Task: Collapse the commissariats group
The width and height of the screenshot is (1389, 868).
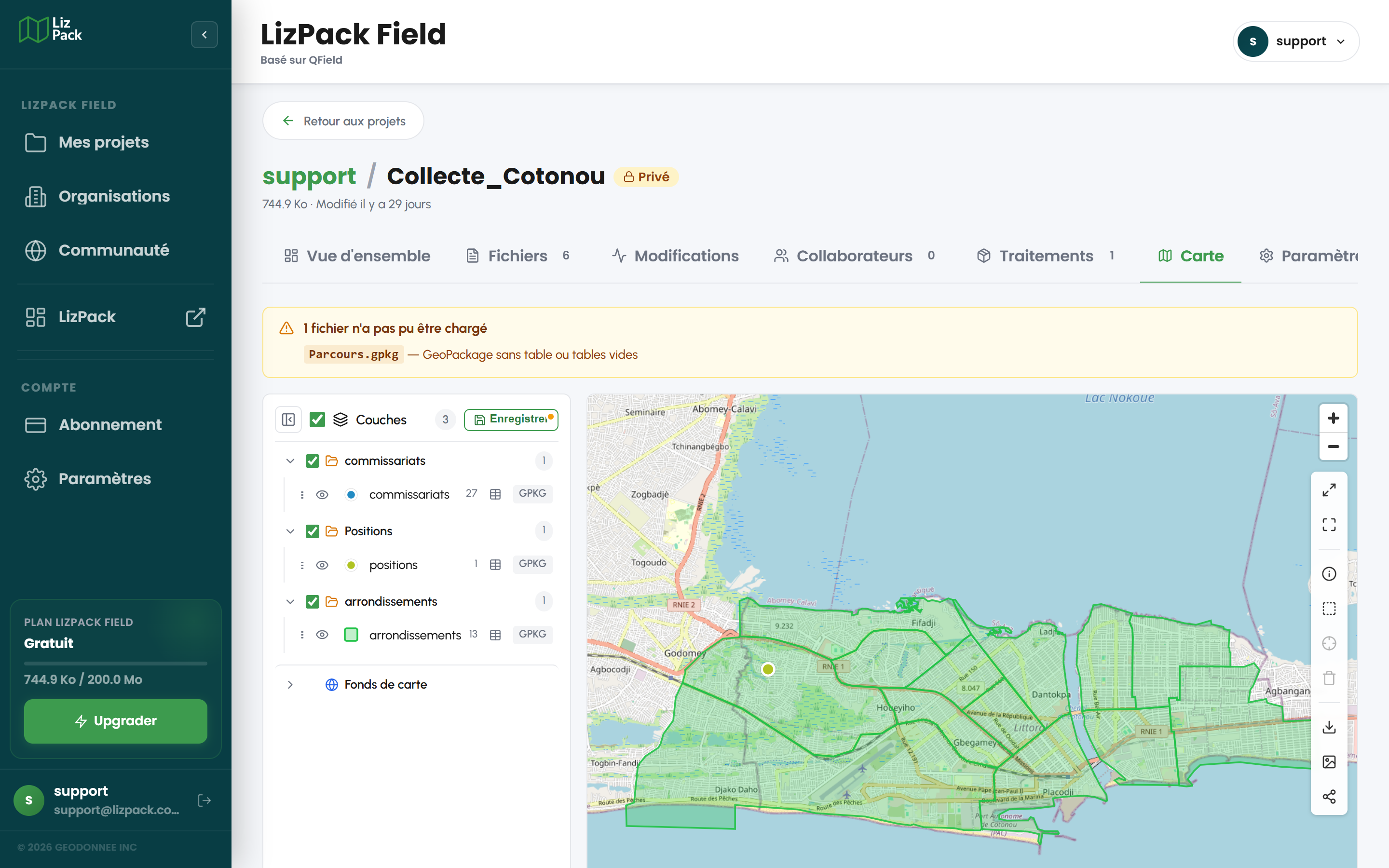Action: (290, 461)
